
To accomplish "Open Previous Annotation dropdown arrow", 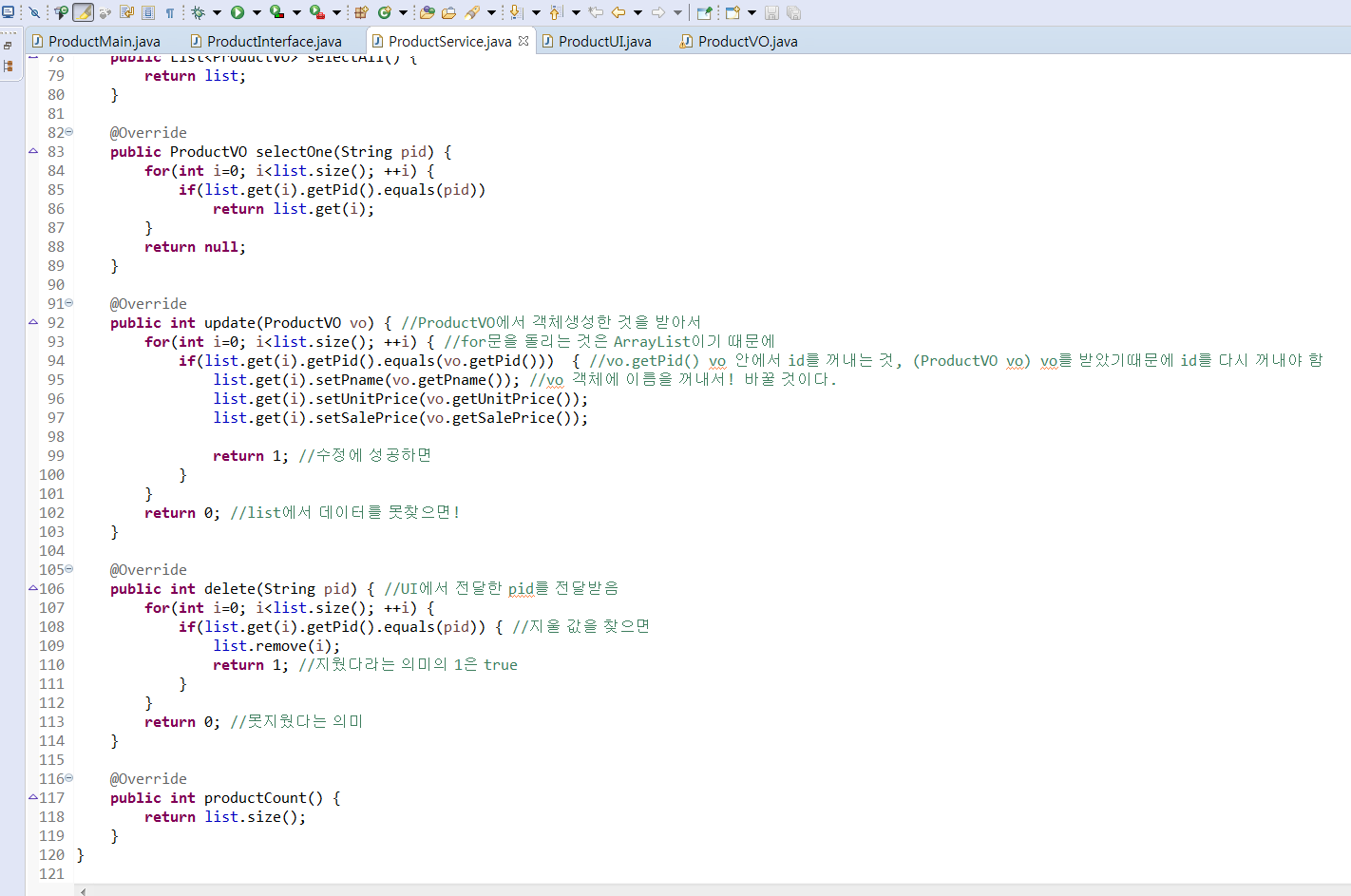I will (576, 12).
